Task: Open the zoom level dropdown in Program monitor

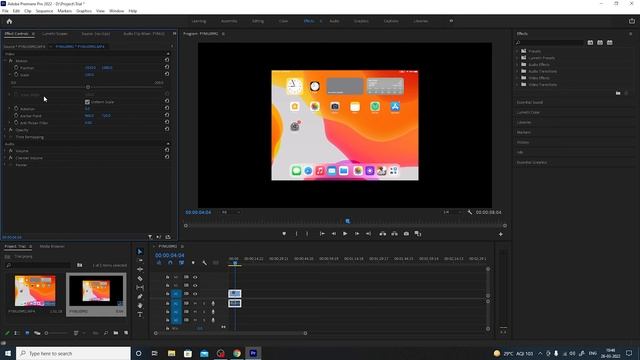Action: point(231,212)
